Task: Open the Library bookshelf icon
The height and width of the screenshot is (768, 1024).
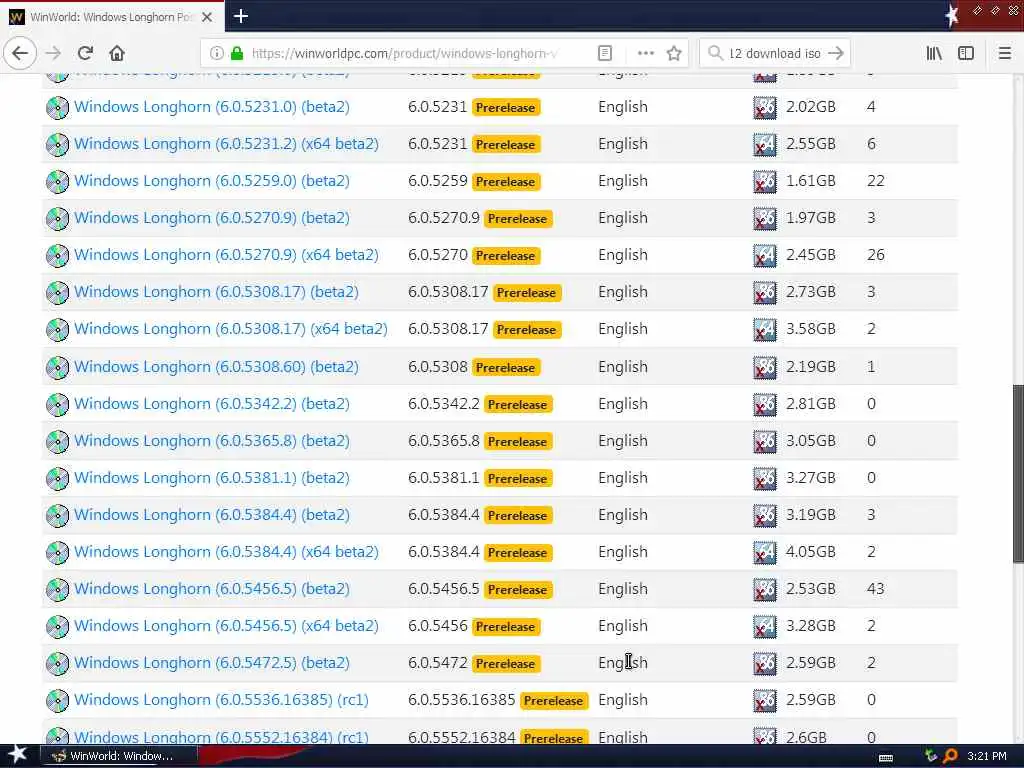Action: click(934, 54)
